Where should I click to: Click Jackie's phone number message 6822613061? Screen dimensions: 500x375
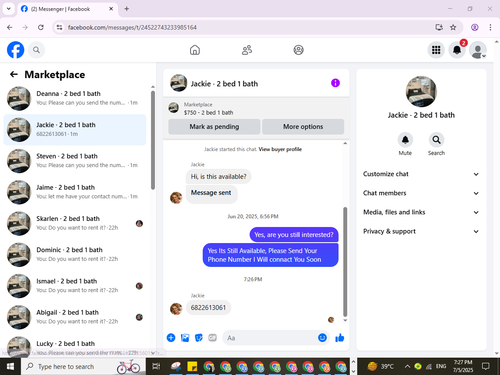click(x=208, y=307)
